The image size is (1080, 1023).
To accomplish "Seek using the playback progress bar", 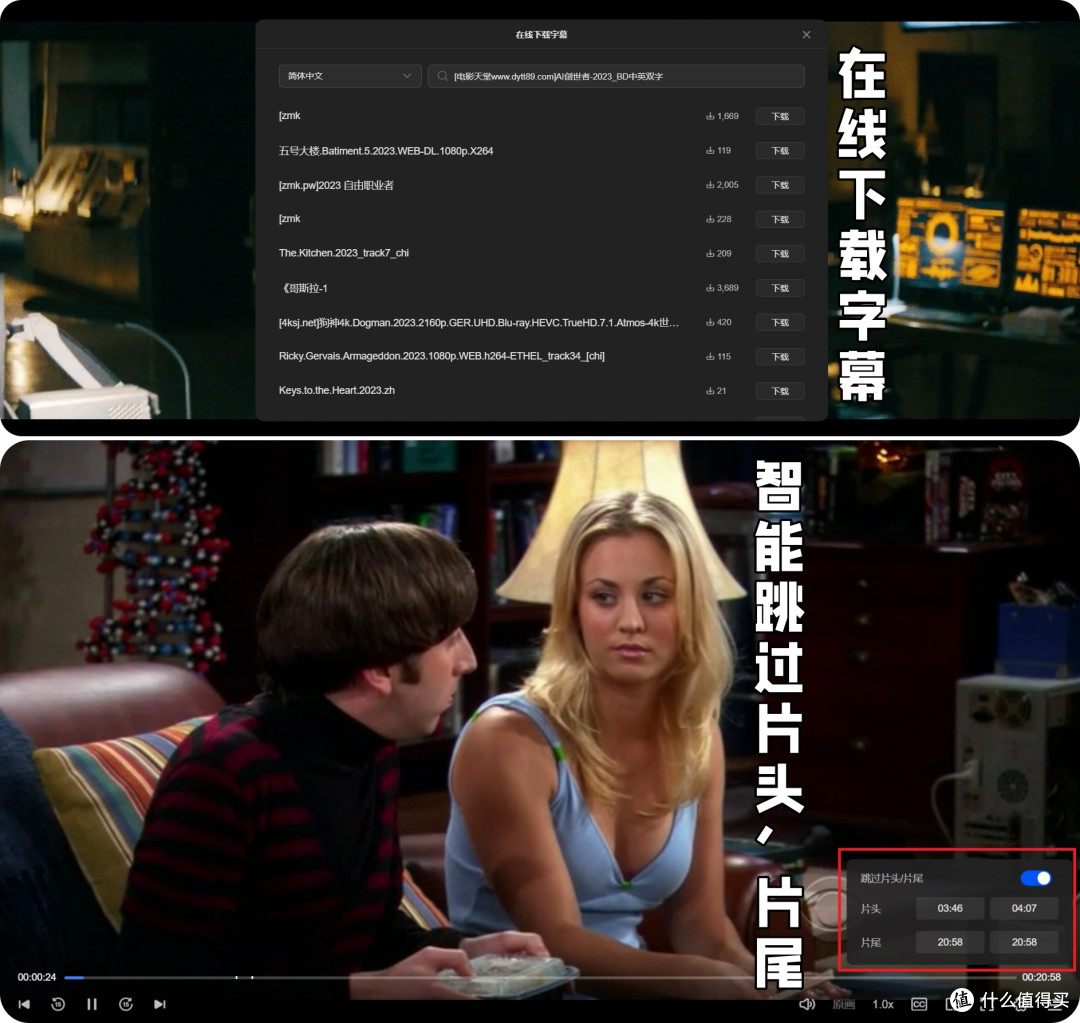I will click(x=540, y=977).
